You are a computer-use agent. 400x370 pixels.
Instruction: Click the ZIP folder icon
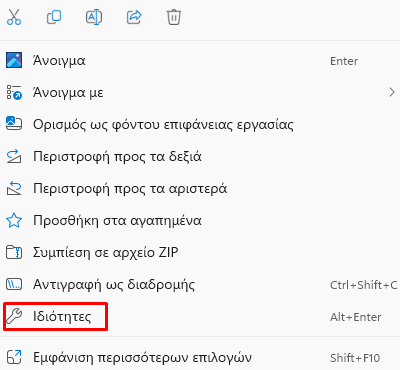point(14,252)
